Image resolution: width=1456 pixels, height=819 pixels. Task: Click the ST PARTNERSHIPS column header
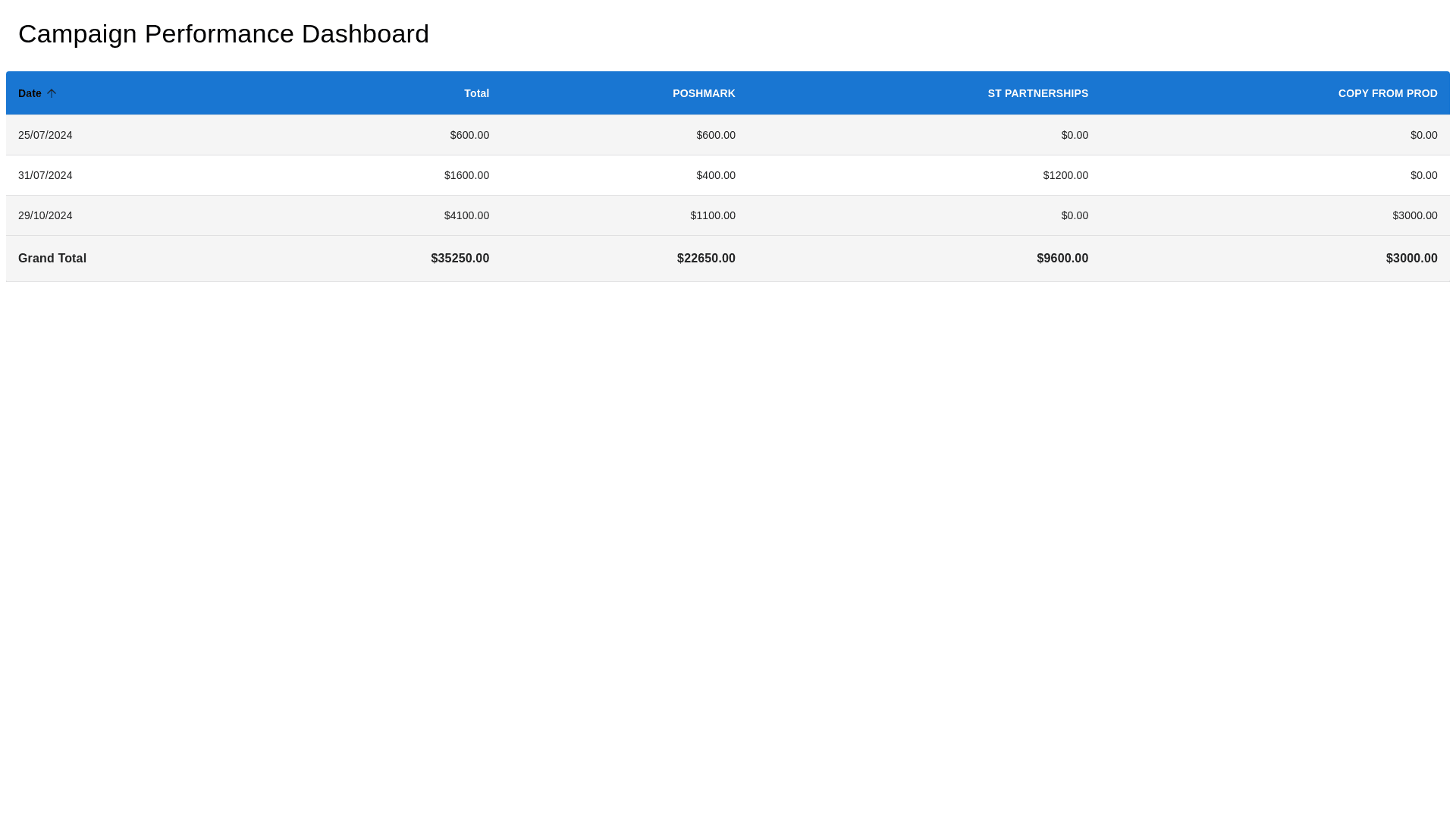point(1037,93)
